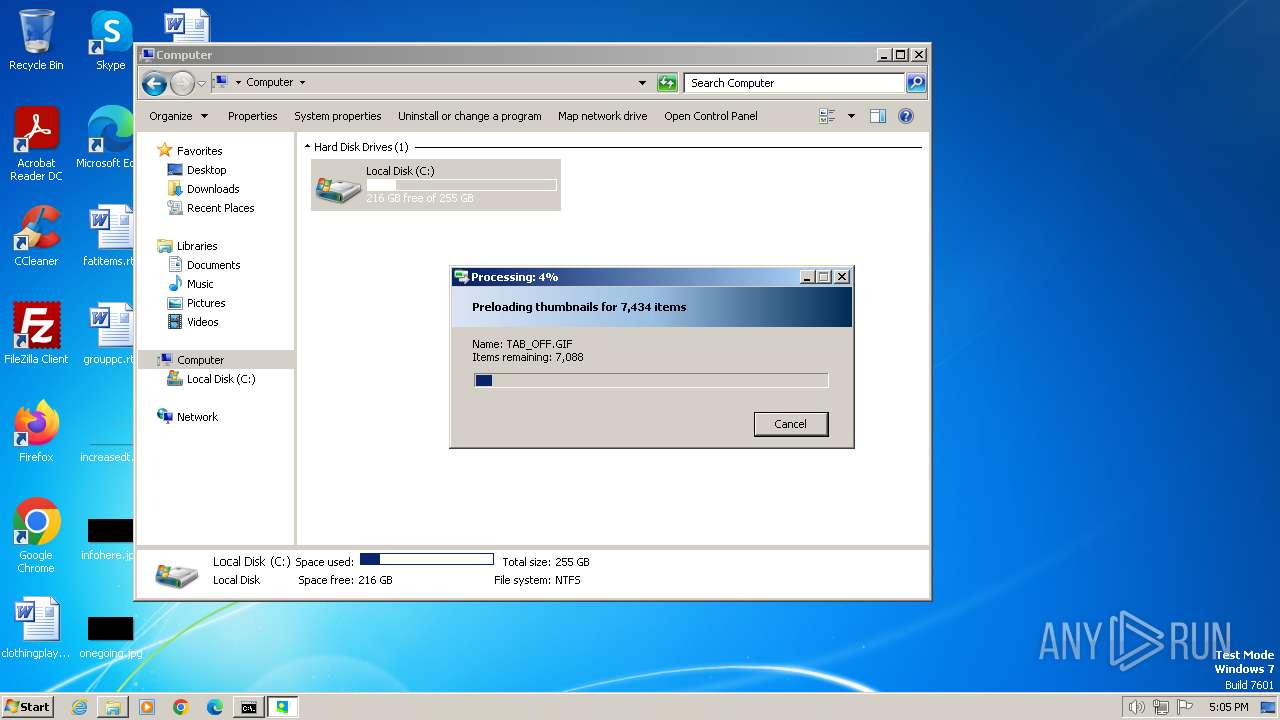Screen dimensions: 1280x720
Task: Open Favorites in navigation pane
Action: 199,151
